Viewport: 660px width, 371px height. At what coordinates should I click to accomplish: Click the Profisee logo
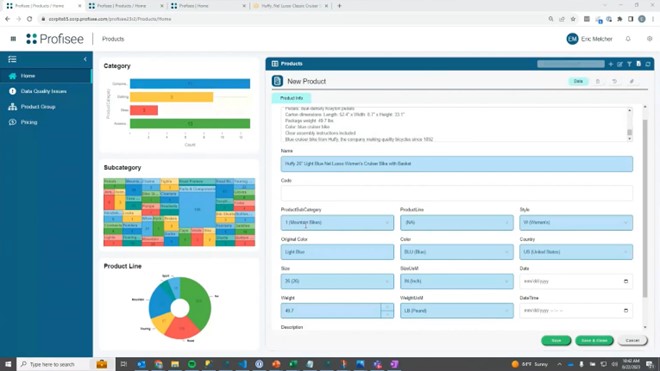click(x=55, y=39)
